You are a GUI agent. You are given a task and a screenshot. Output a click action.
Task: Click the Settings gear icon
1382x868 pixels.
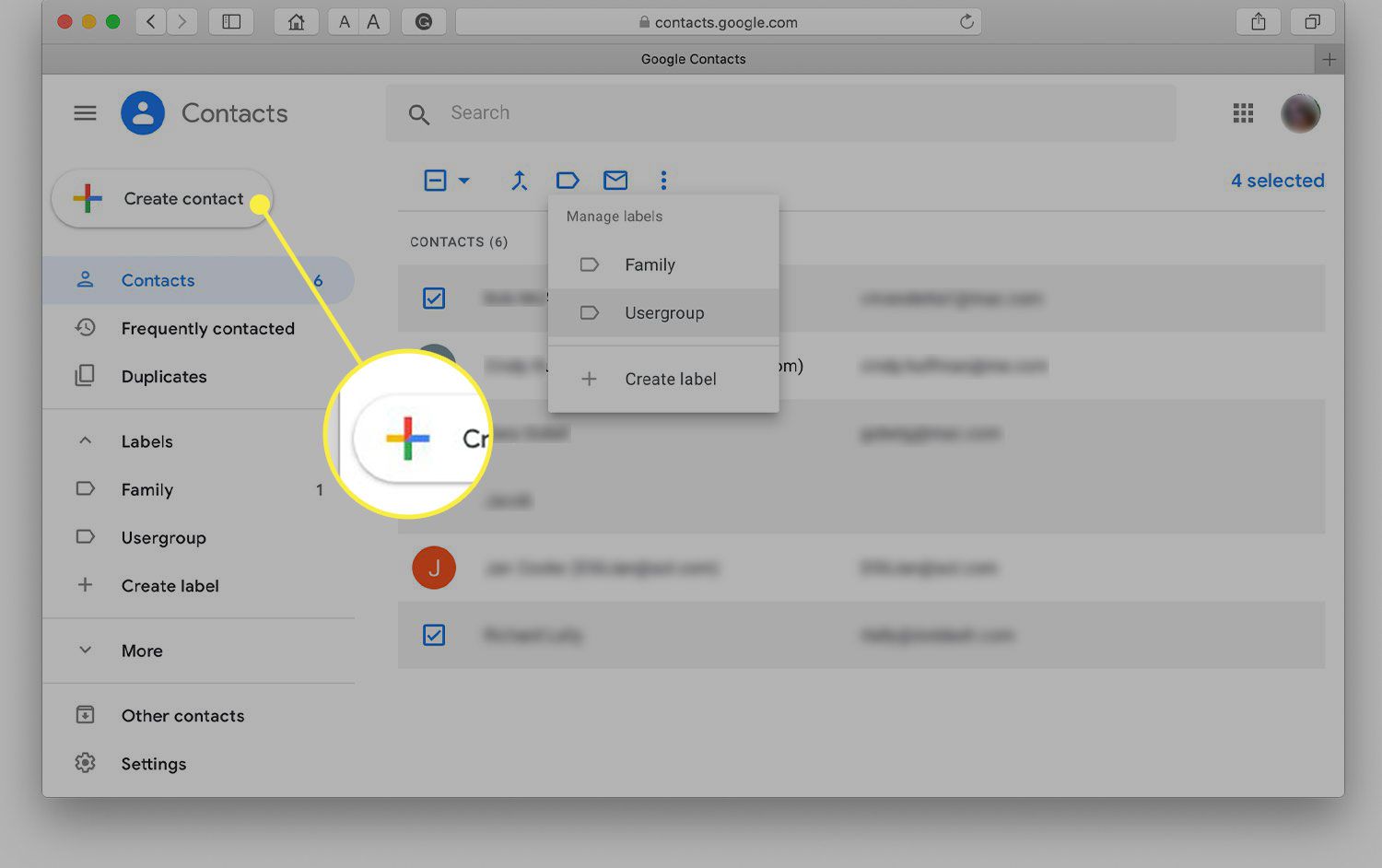[x=85, y=762]
